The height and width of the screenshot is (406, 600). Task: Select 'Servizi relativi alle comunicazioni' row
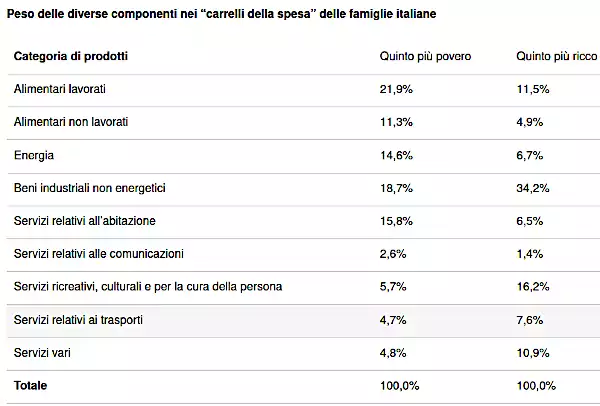pos(303,255)
